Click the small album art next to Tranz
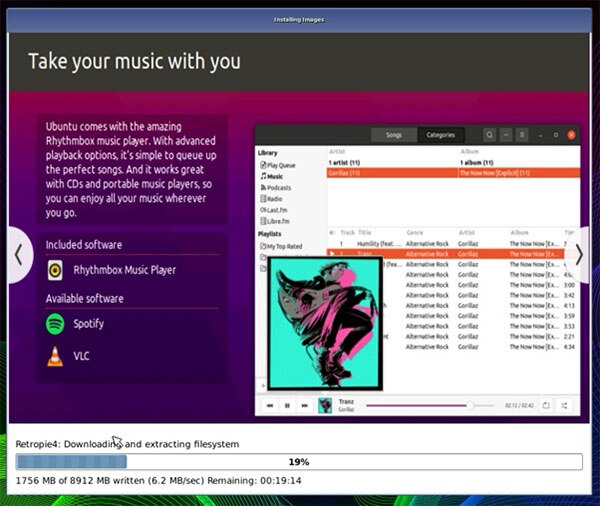 [325, 406]
